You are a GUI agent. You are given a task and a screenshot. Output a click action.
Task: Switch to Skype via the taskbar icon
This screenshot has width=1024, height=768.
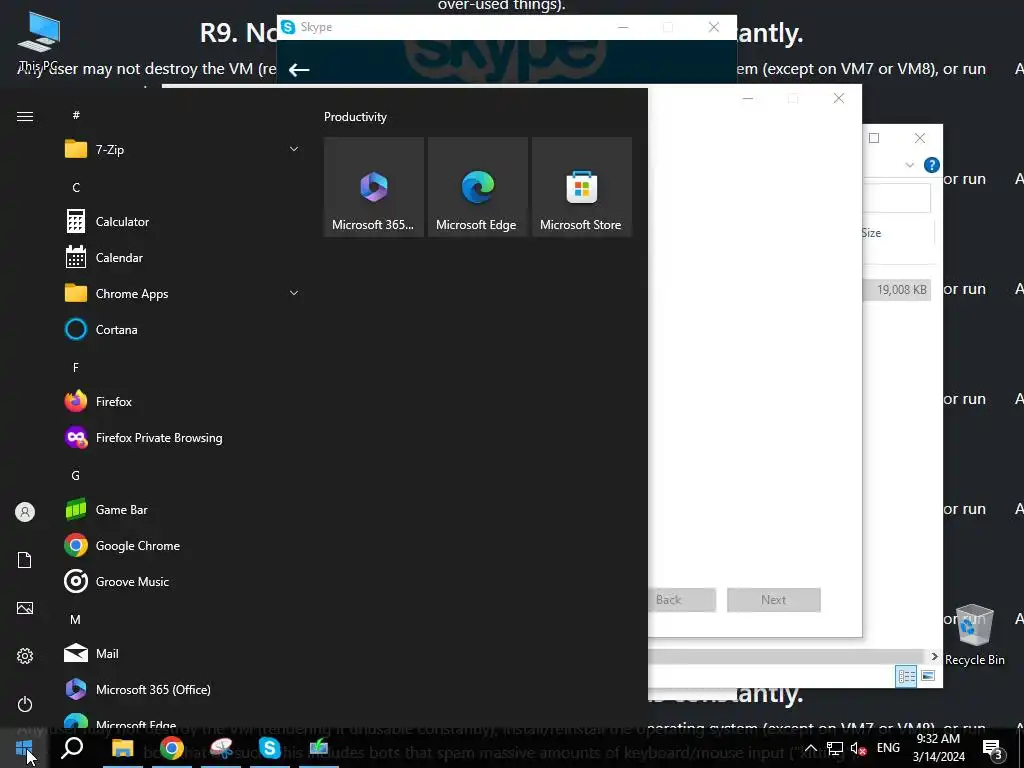(x=270, y=748)
